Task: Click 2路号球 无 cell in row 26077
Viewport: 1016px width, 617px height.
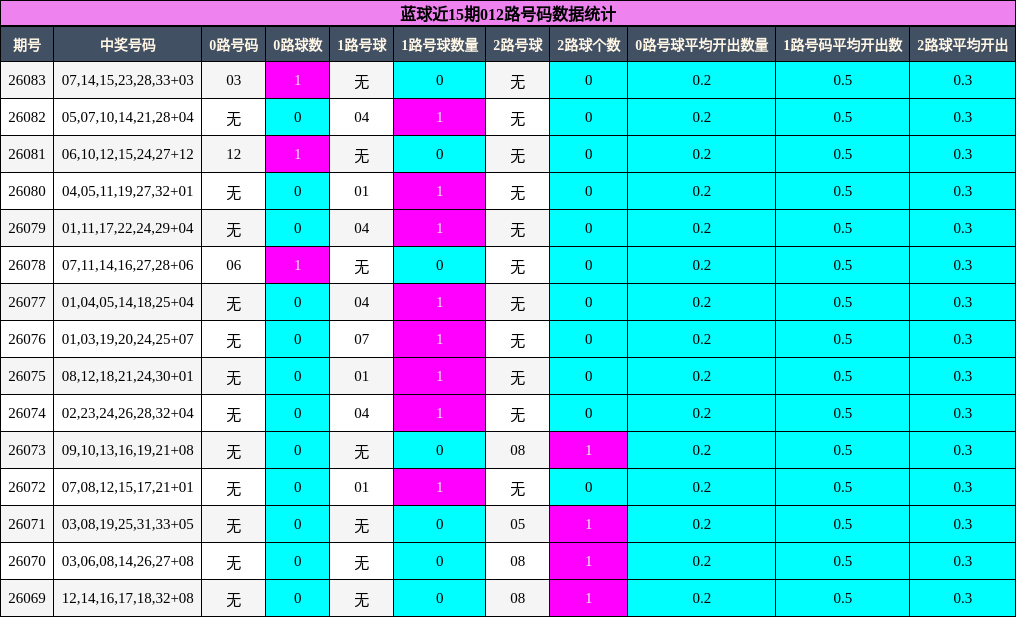Action: click(517, 303)
